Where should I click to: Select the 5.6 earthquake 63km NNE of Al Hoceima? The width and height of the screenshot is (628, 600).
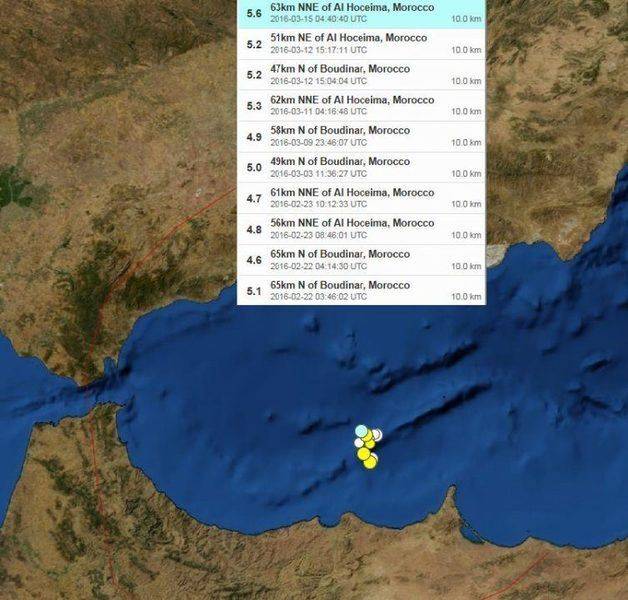(362, 14)
